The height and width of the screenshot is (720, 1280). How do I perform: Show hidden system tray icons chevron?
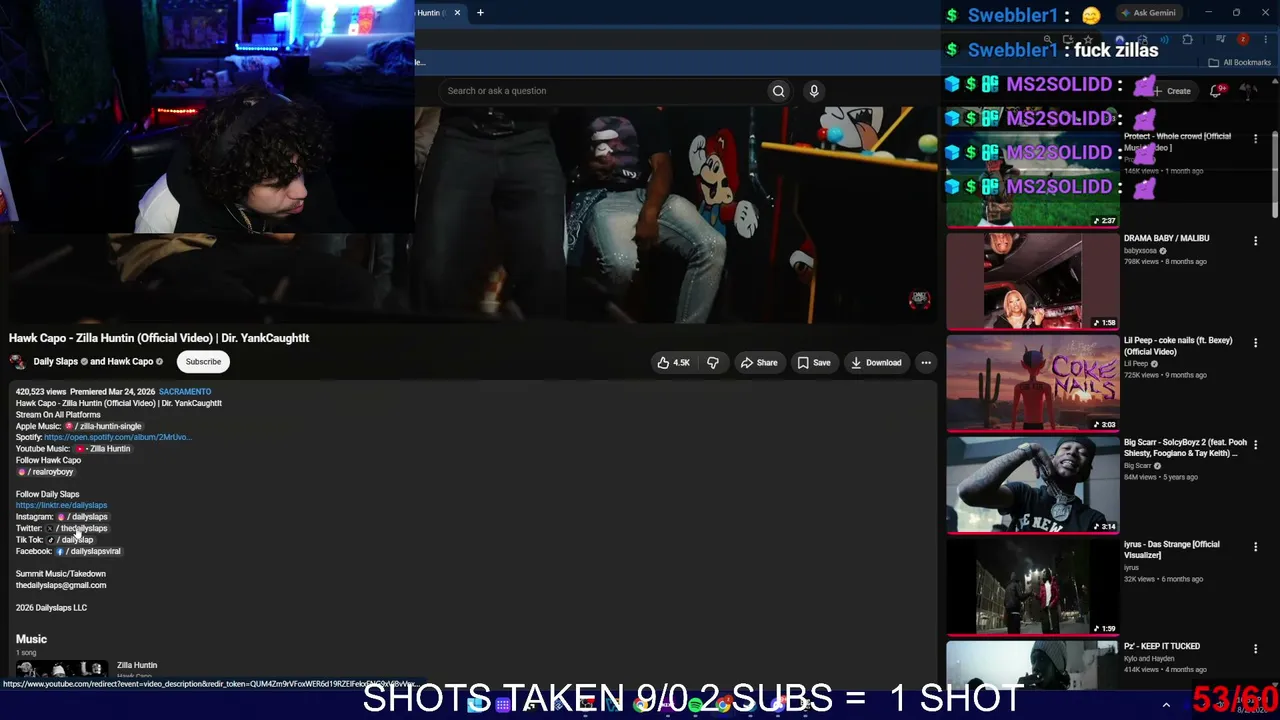[x=1166, y=705]
